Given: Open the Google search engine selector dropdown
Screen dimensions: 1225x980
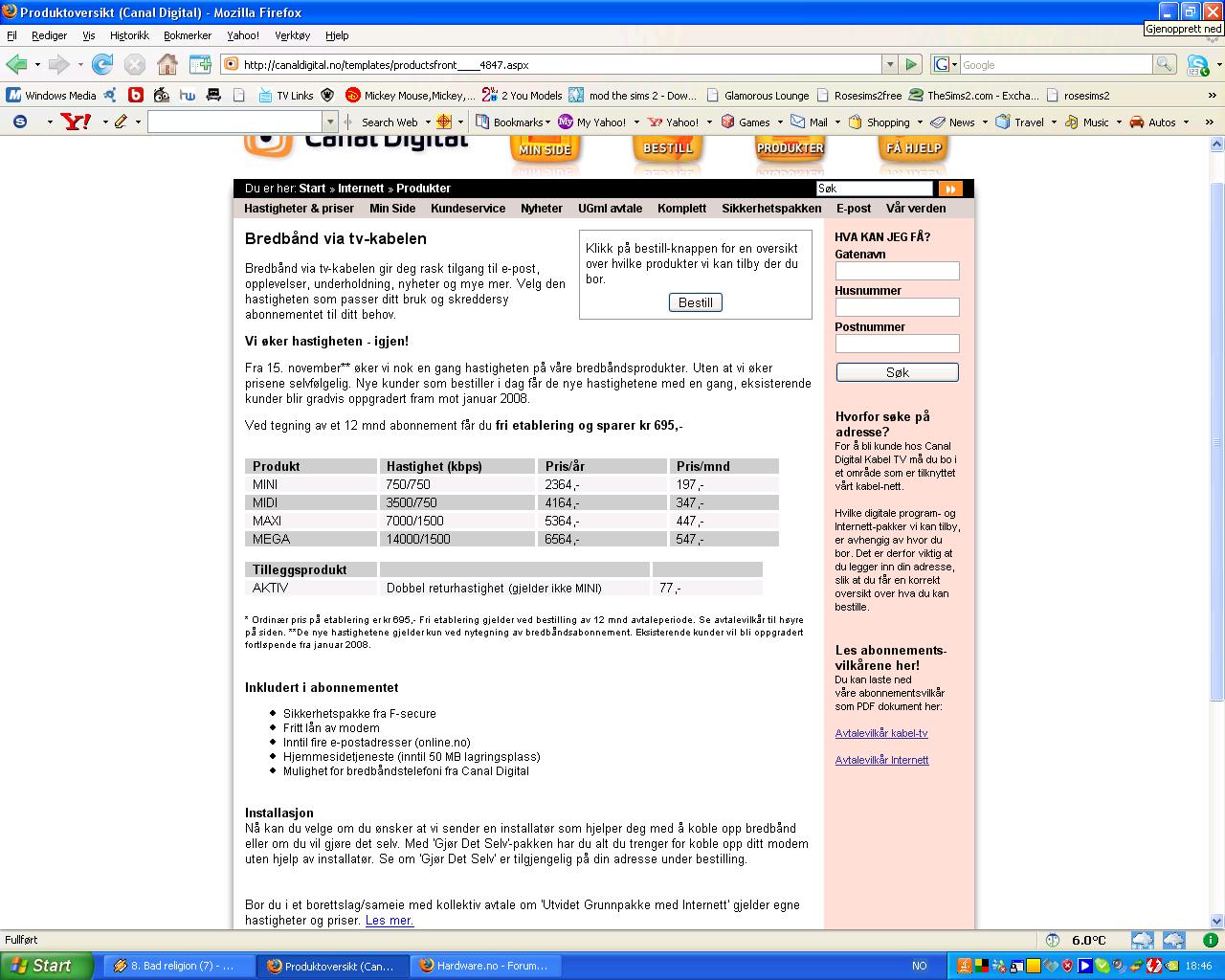Looking at the screenshot, I should click(954, 64).
